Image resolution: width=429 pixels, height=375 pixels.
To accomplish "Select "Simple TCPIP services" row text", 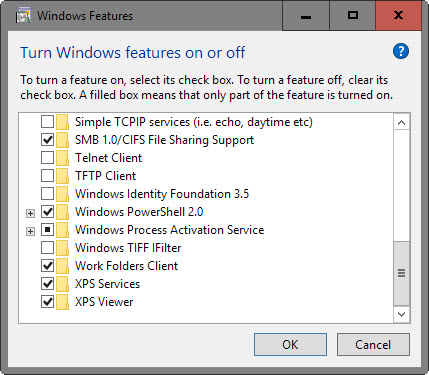I will (194, 122).
